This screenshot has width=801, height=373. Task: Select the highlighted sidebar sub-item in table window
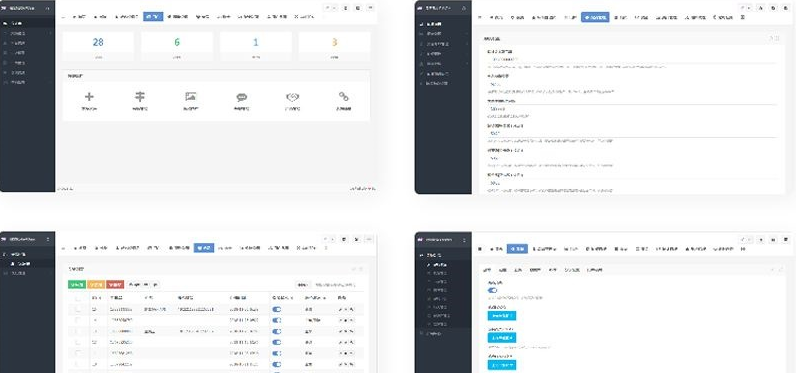coord(28,264)
